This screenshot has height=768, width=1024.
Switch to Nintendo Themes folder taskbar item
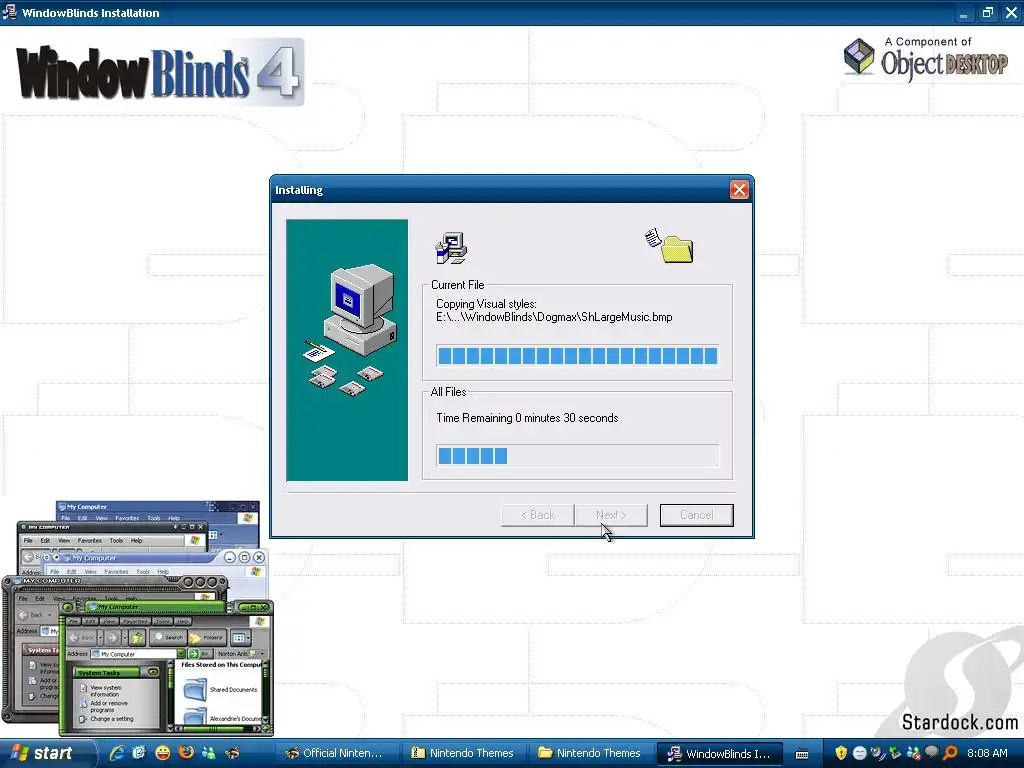tap(590, 753)
